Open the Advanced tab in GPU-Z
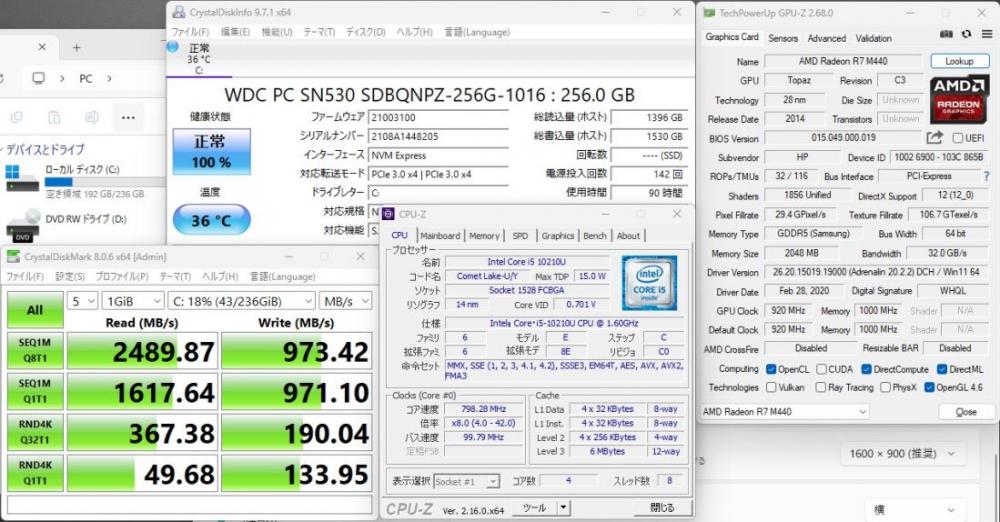The image size is (1000, 522). [x=827, y=38]
